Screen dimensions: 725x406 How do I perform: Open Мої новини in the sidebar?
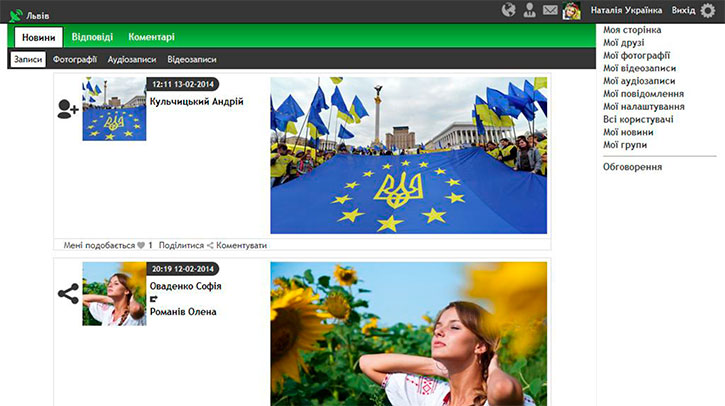click(x=628, y=132)
